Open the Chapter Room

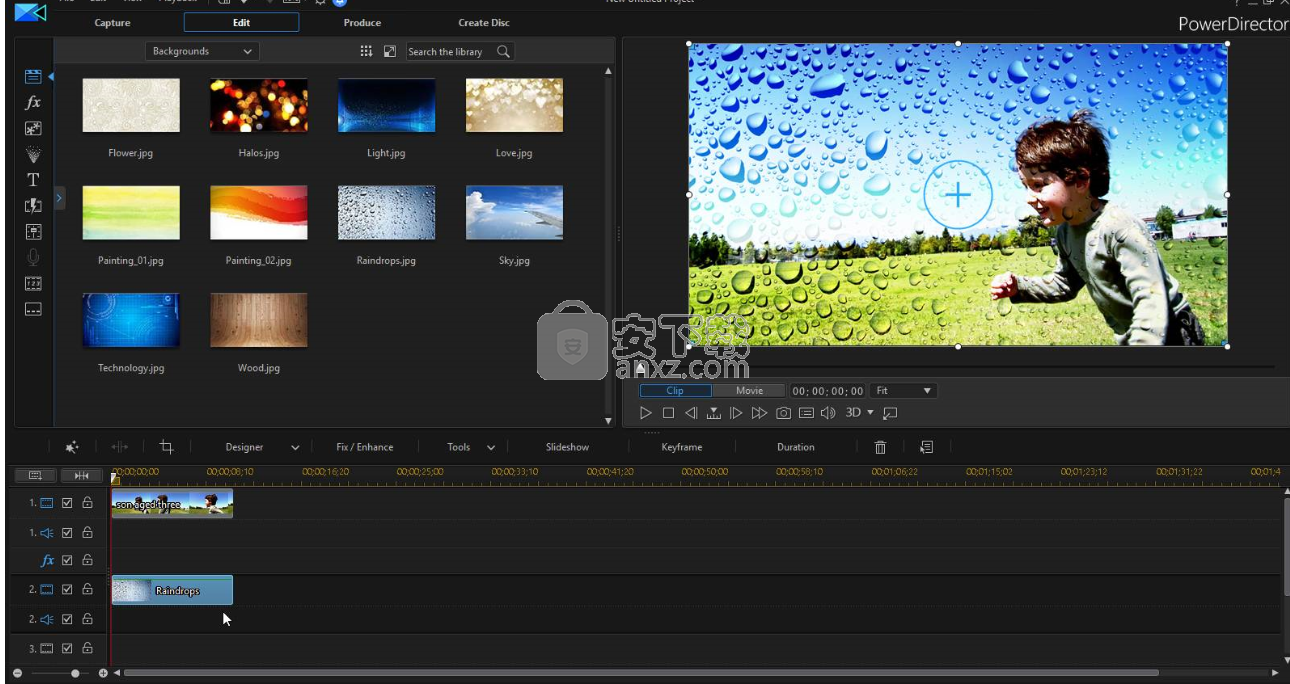pos(33,284)
